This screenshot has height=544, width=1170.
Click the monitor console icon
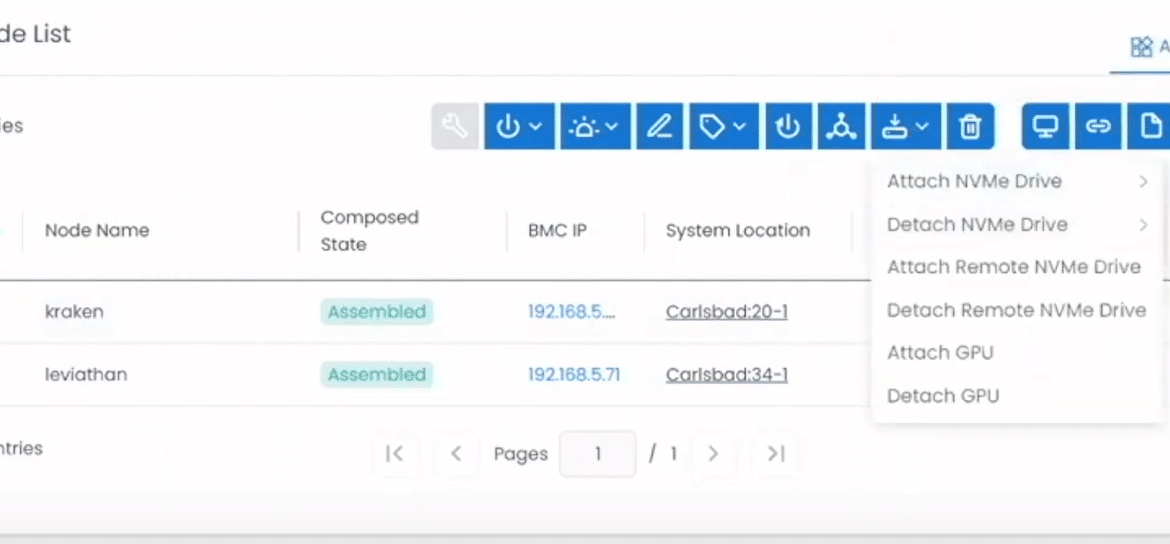tap(1045, 126)
